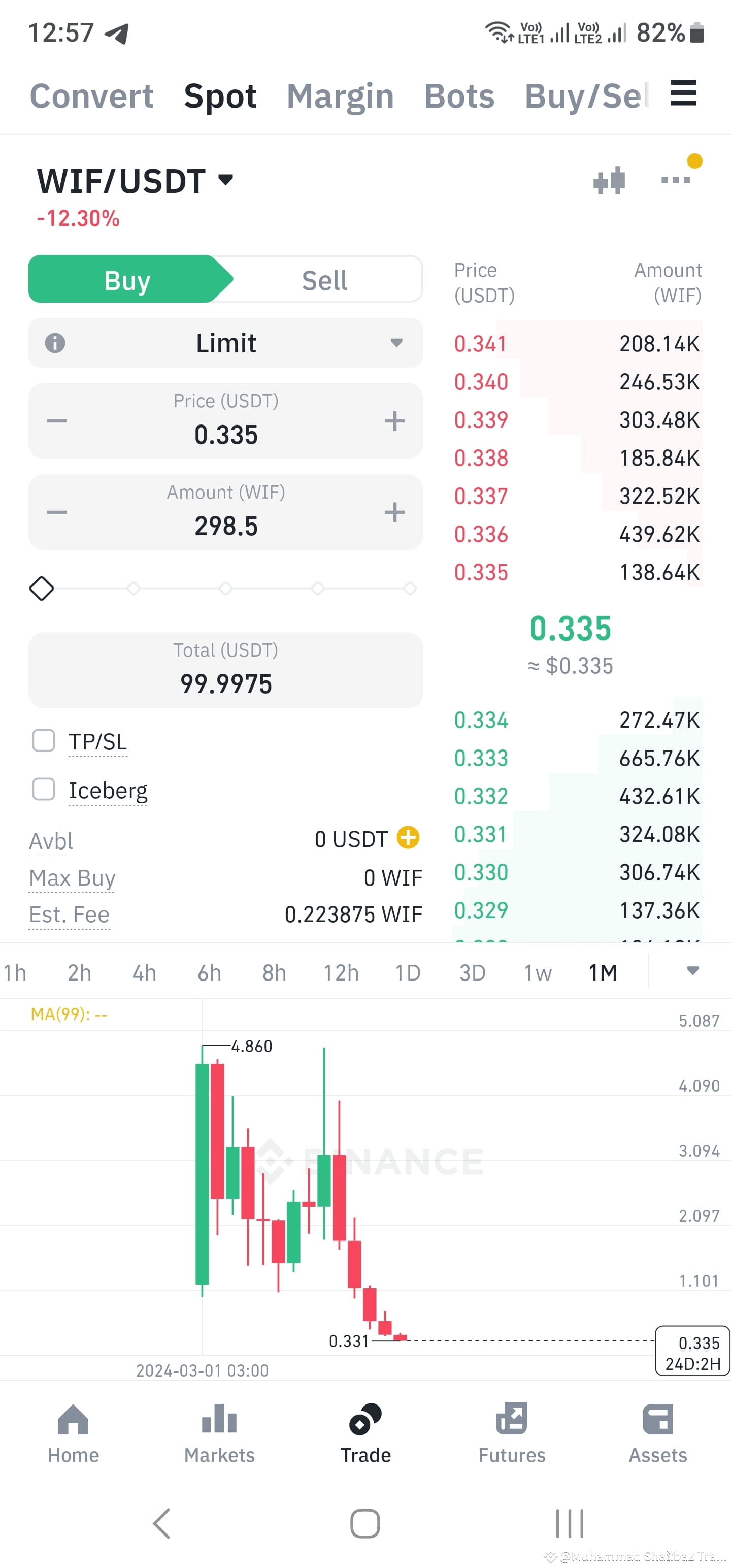Select the 12h chart interval
The width and height of the screenshot is (731, 1568).
coord(341,973)
